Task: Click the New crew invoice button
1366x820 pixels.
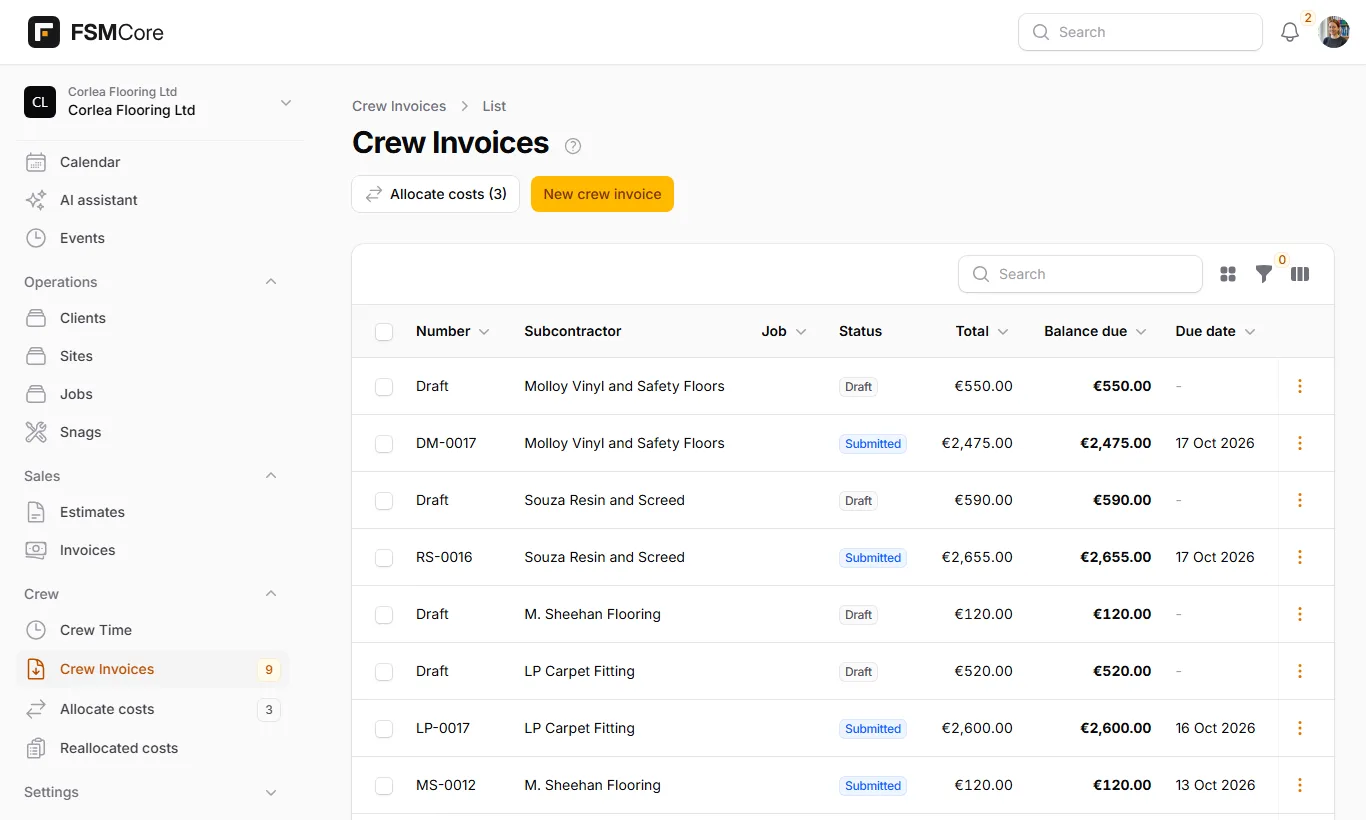Action: pyautogui.click(x=602, y=194)
